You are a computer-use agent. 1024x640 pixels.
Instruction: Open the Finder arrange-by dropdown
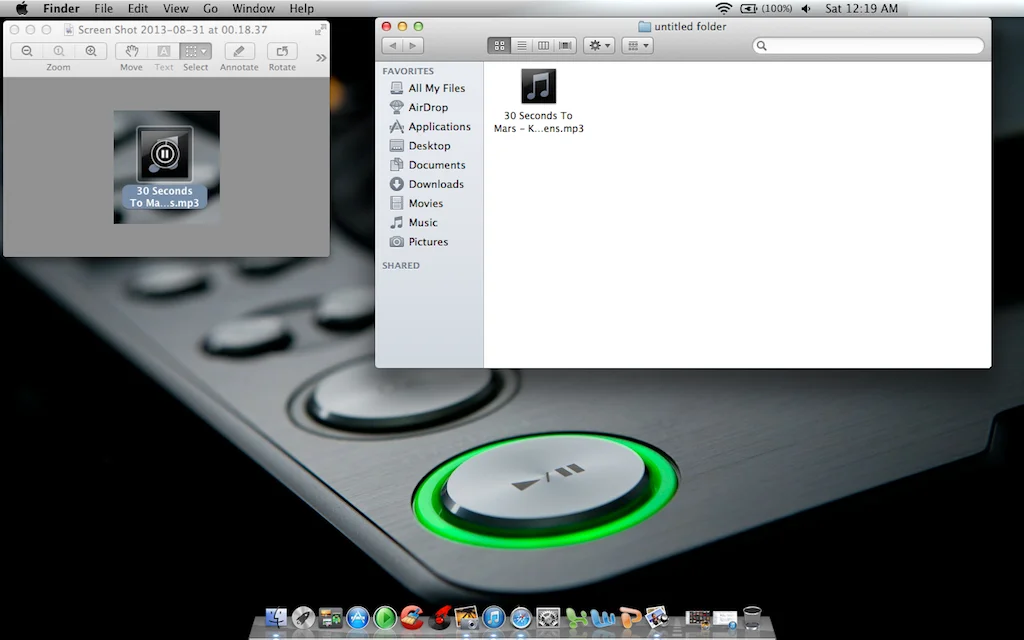click(637, 46)
